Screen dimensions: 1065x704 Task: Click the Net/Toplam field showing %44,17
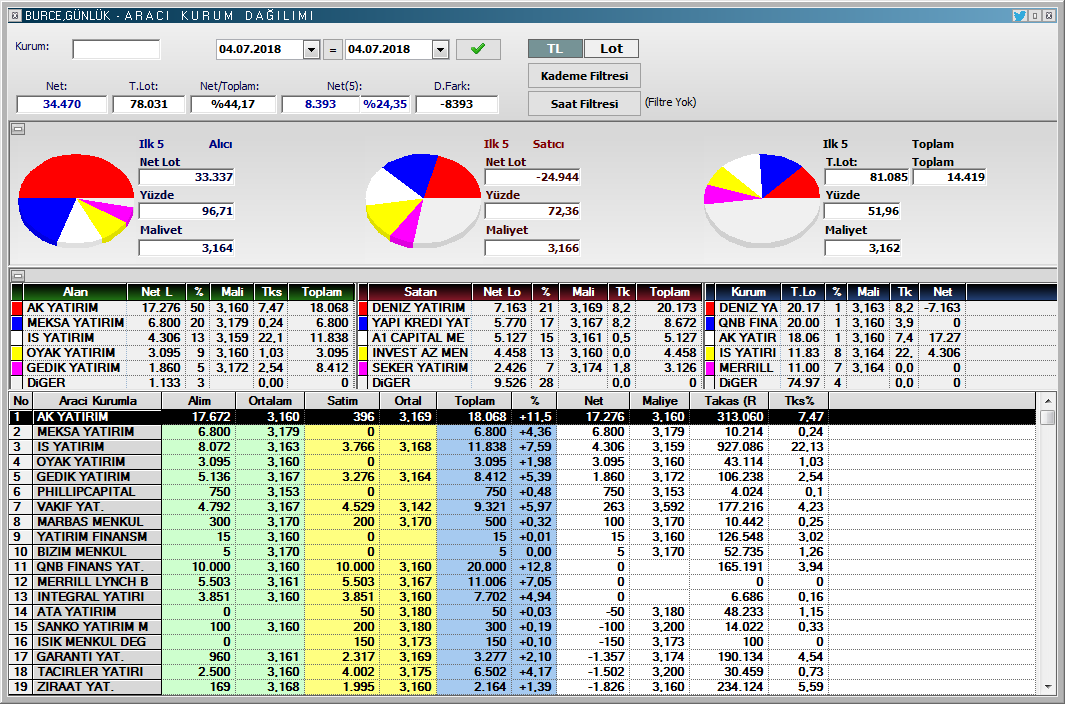[x=233, y=104]
